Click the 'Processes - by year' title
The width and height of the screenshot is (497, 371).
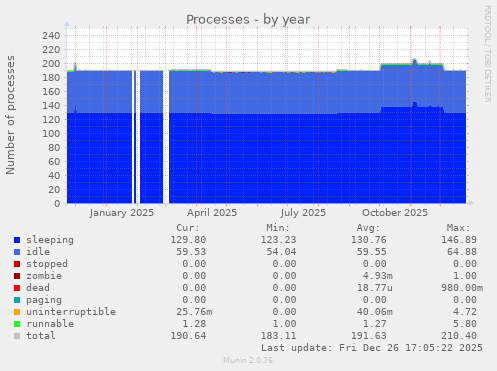click(248, 20)
